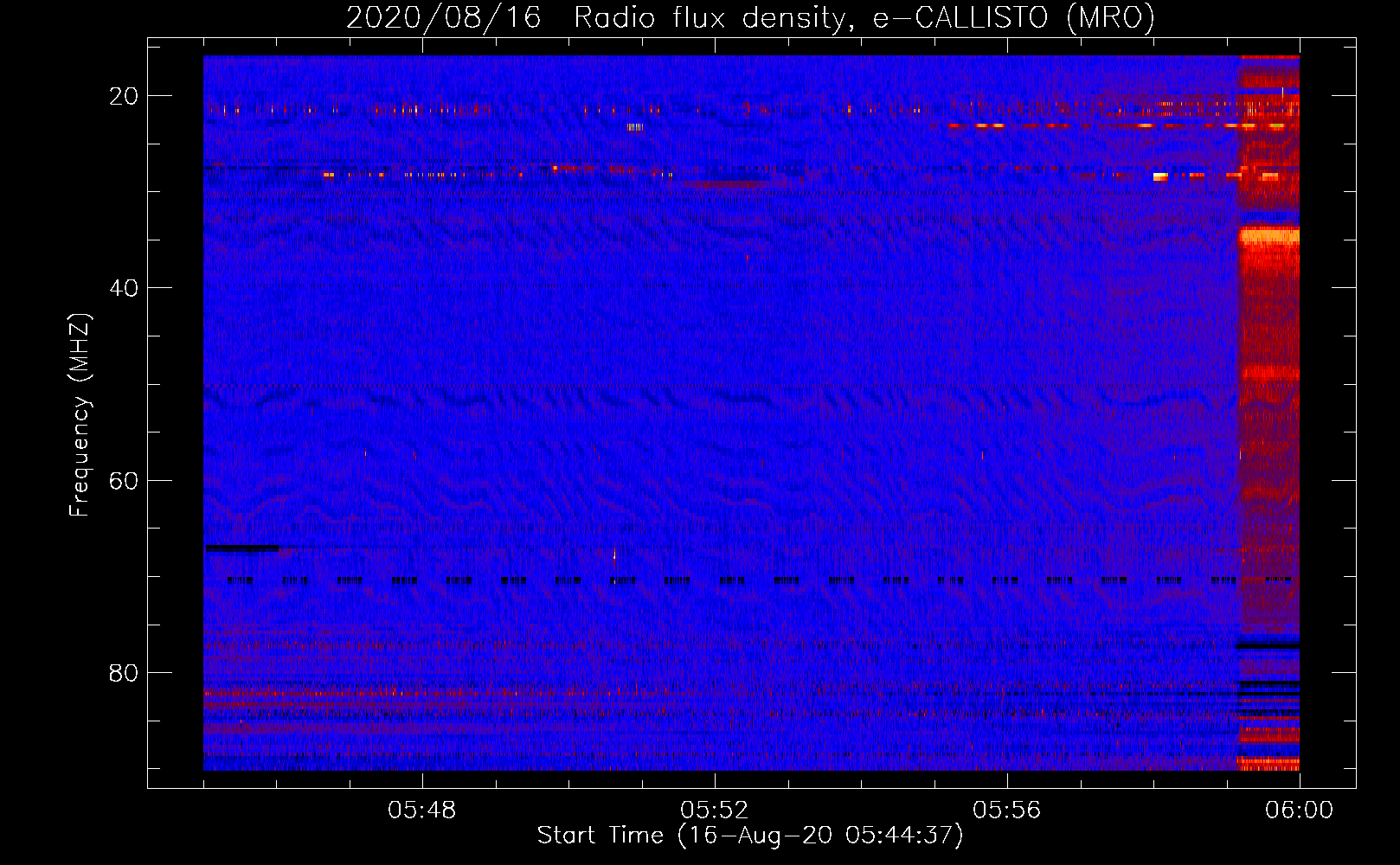This screenshot has height=865, width=1400.
Task: Click the plot title '2020/08/16 Radio flux density, e-CALLISTO (MRO)'
Action: click(x=750, y=17)
